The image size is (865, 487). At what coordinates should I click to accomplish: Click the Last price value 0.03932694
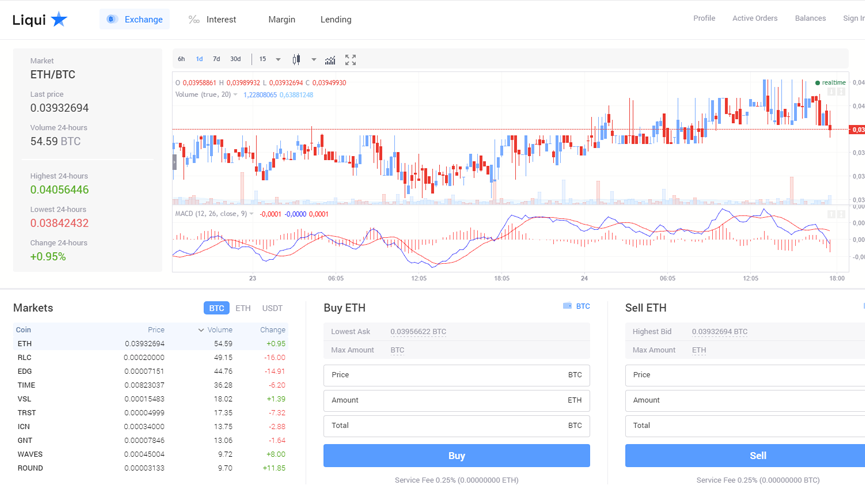pyautogui.click(x=59, y=108)
